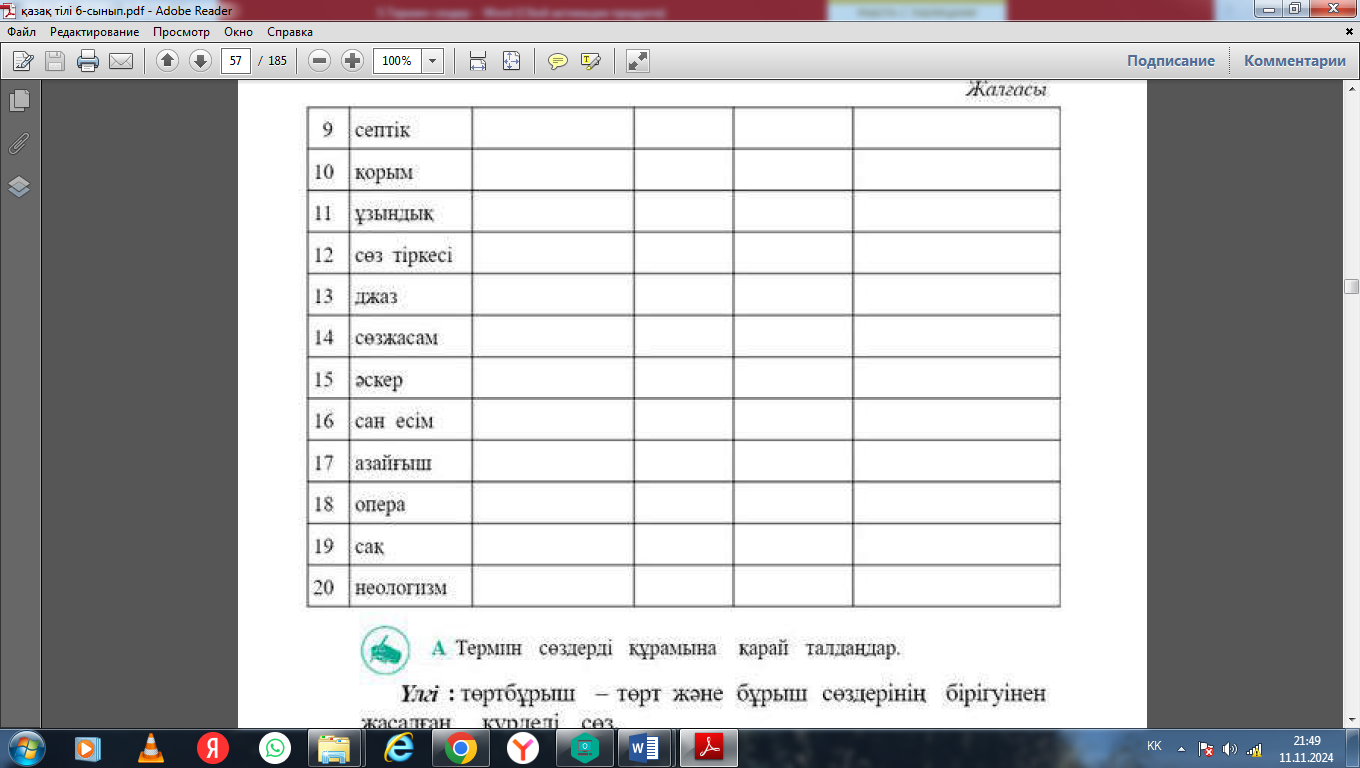
Task: Open the zoom level dropdown arrow
Action: point(432,61)
